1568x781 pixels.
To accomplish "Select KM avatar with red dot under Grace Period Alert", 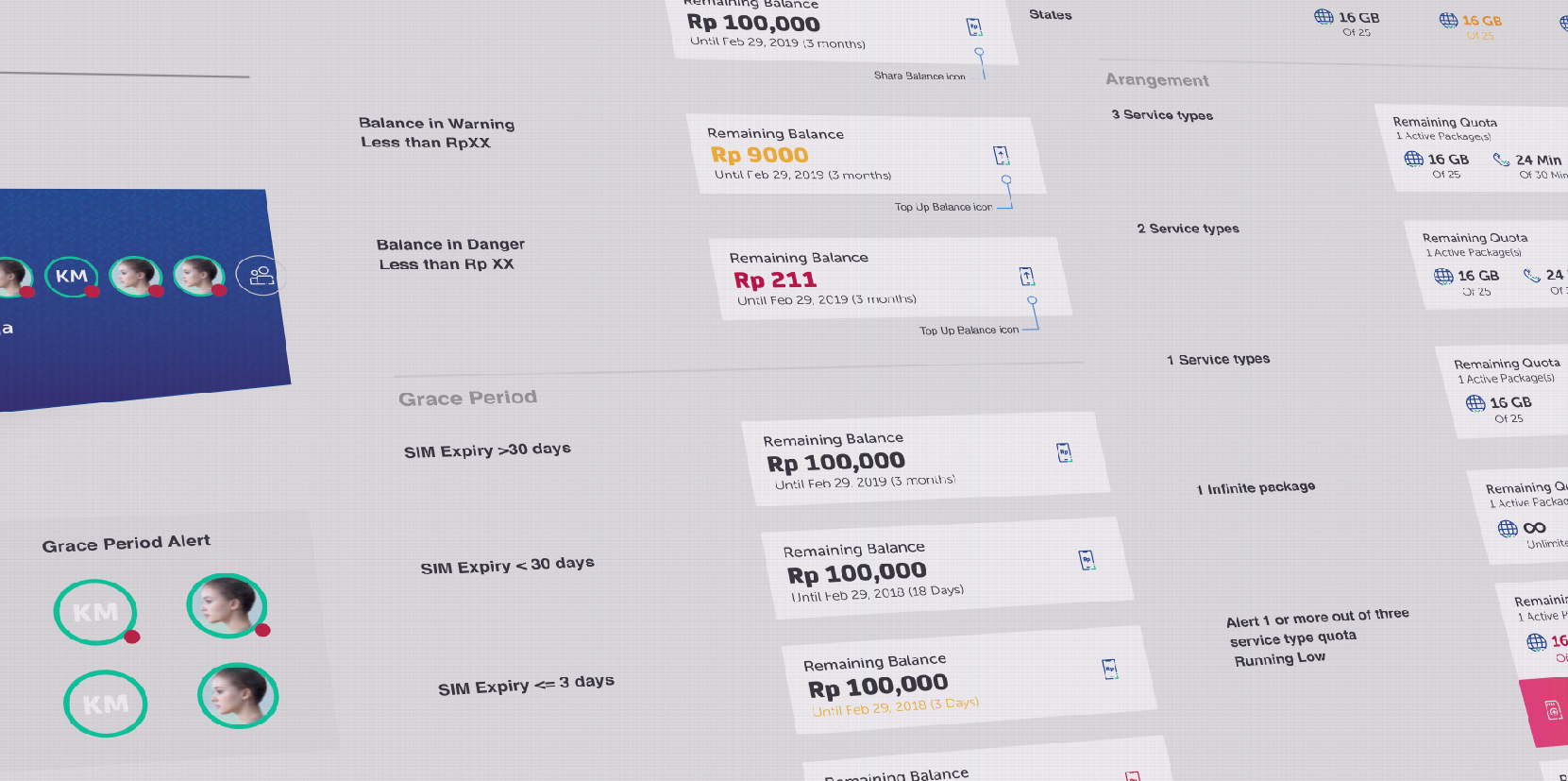I will point(95,613).
